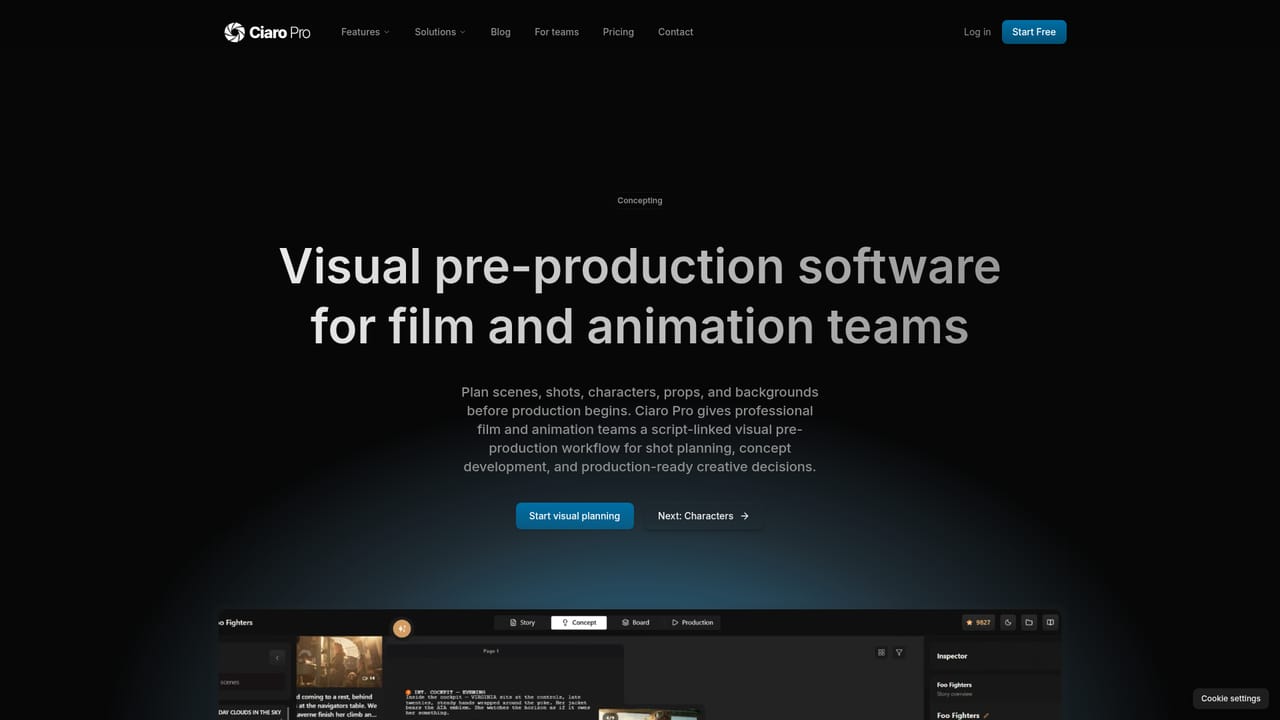The width and height of the screenshot is (1280, 720).
Task: Go to For teams page
Action: pos(557,32)
